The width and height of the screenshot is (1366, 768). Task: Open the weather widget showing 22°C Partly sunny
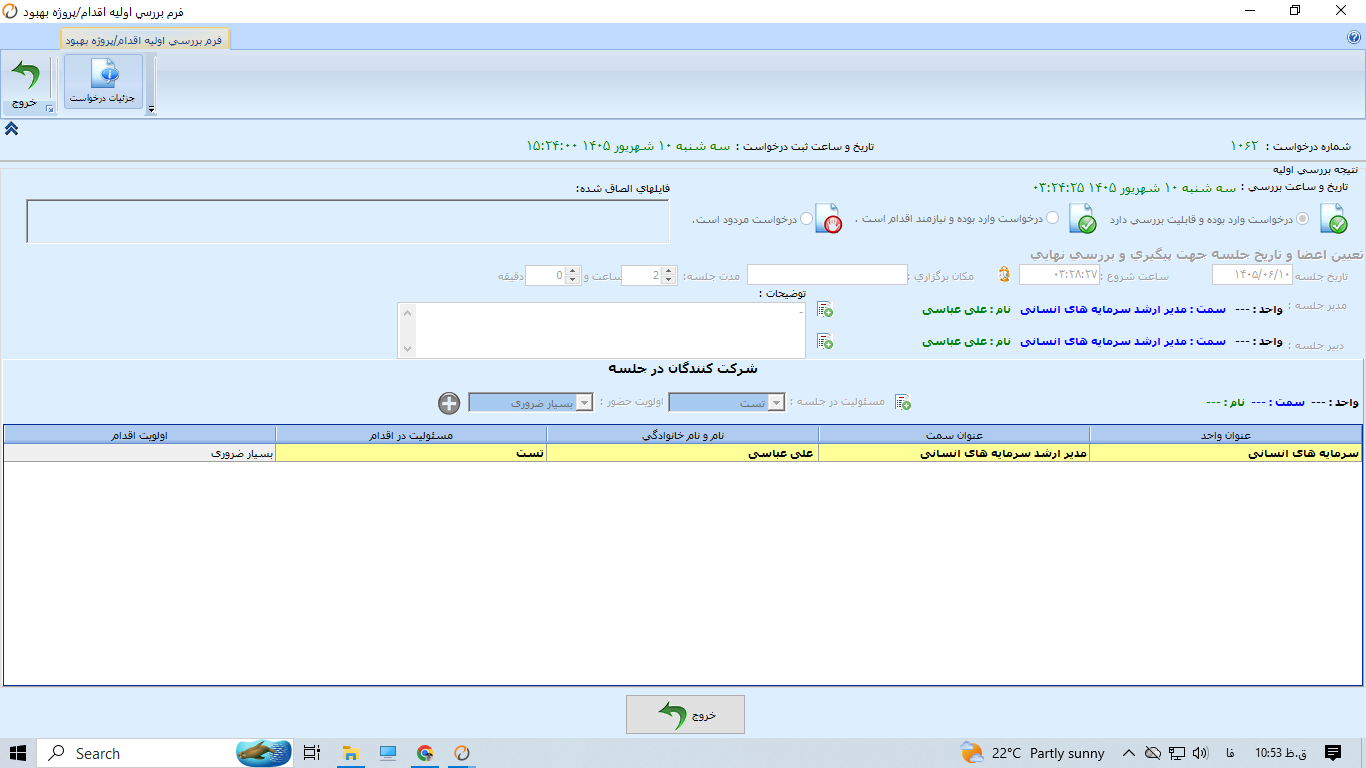1032,753
